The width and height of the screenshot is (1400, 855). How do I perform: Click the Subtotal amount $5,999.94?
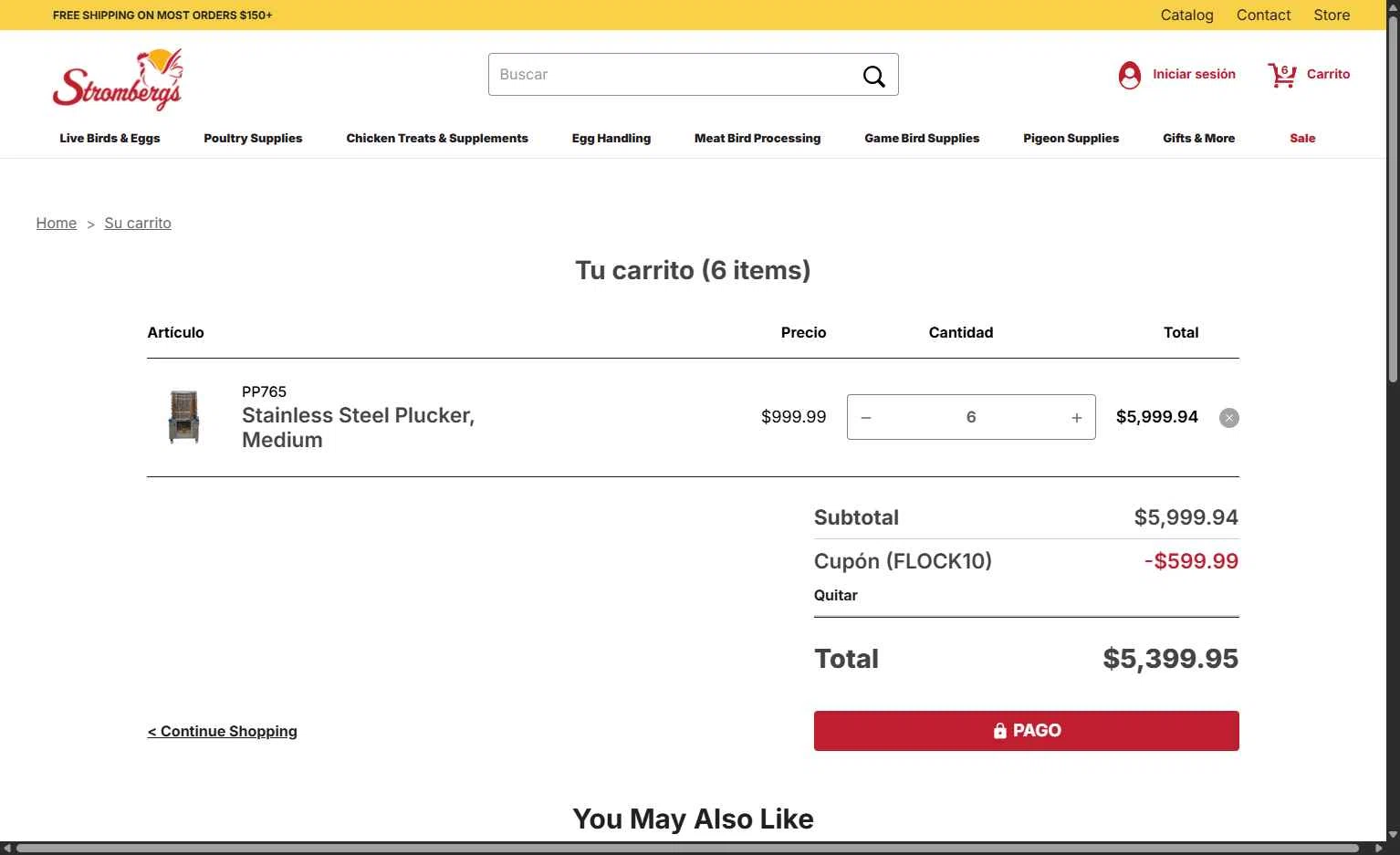[1186, 517]
